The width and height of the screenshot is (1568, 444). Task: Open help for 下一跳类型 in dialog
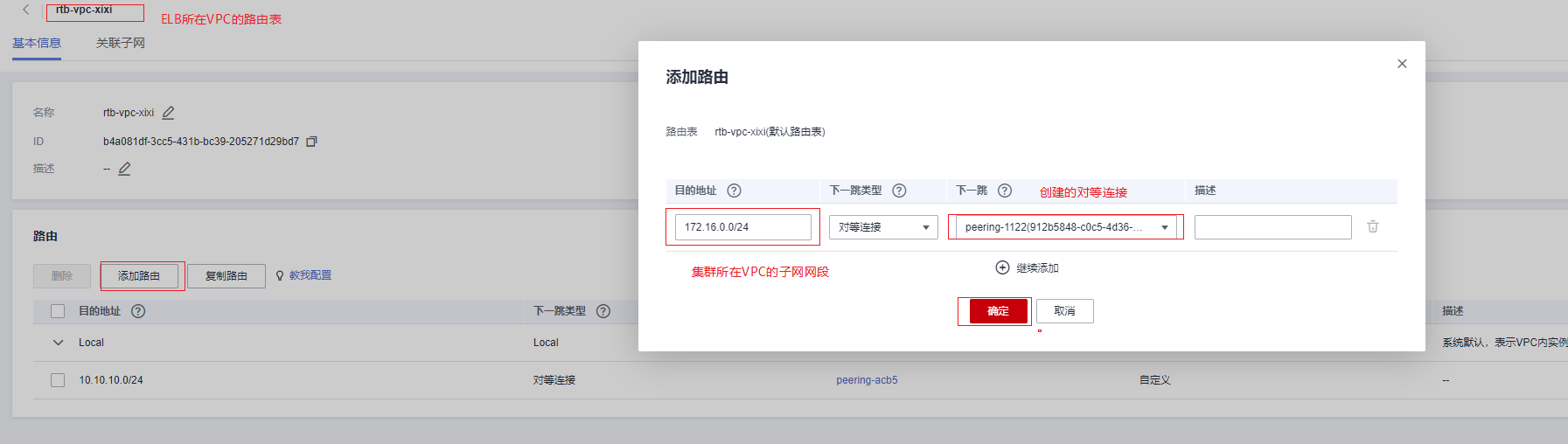coord(899,191)
